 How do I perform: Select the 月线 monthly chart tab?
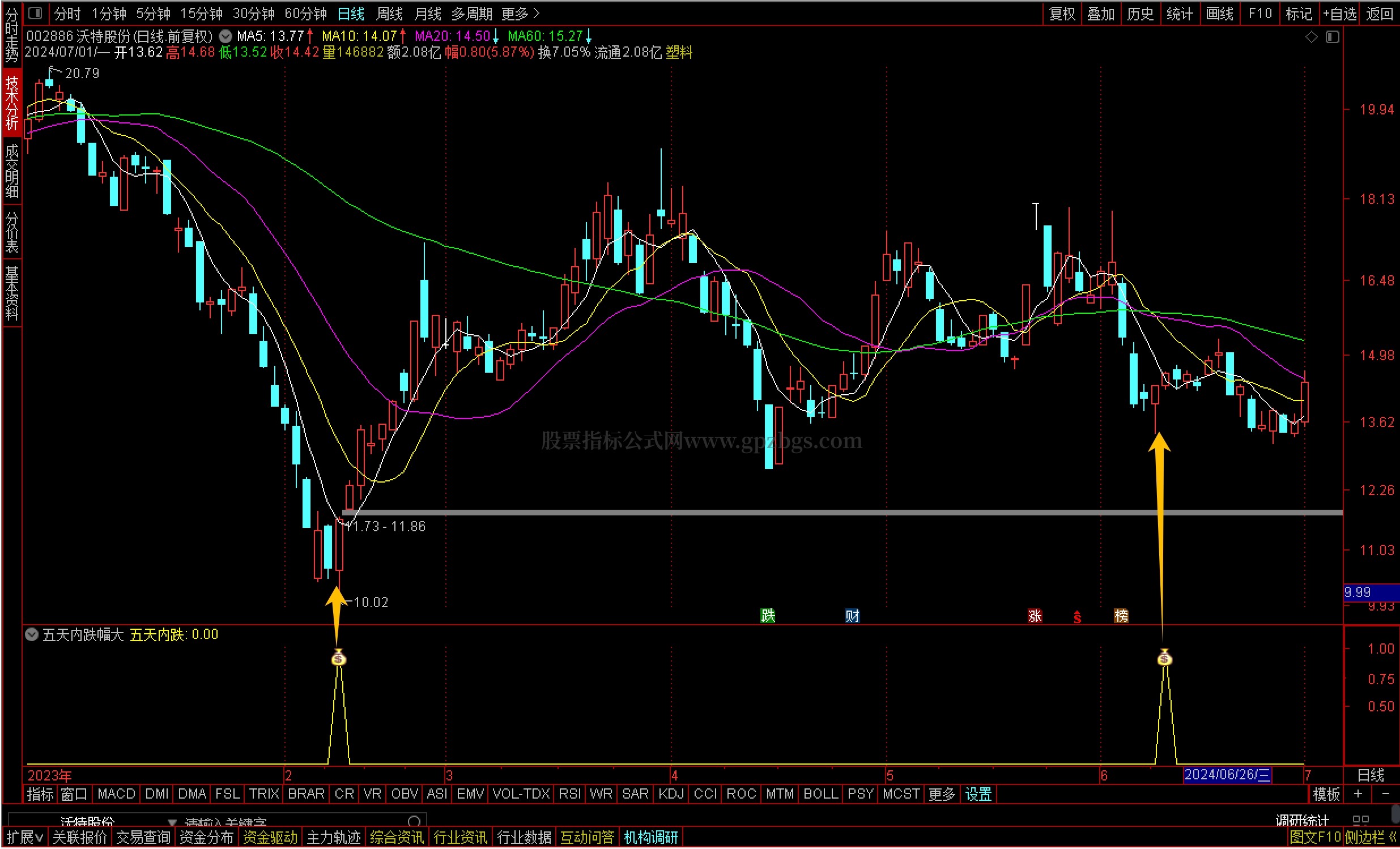coord(428,14)
